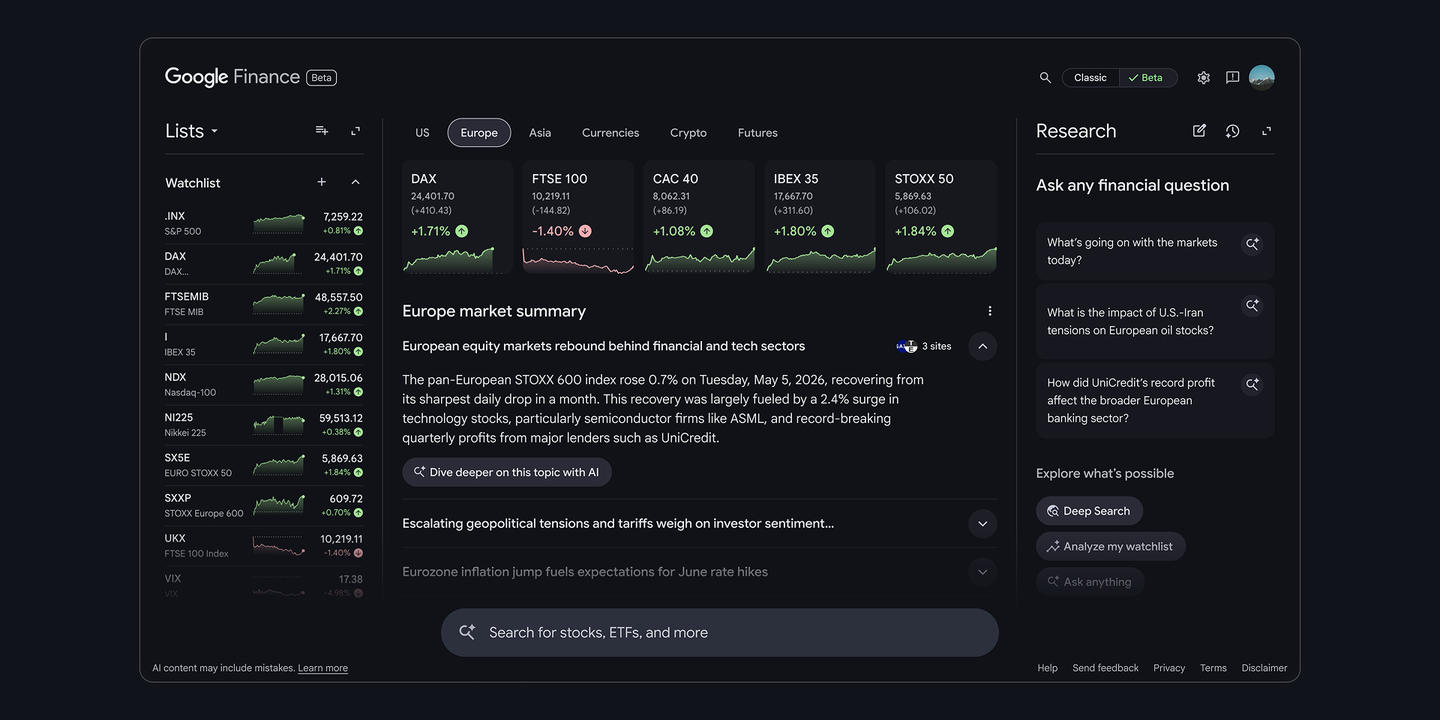Click DAX card green up arrow
This screenshot has width=1440, height=720.
[x=461, y=231]
